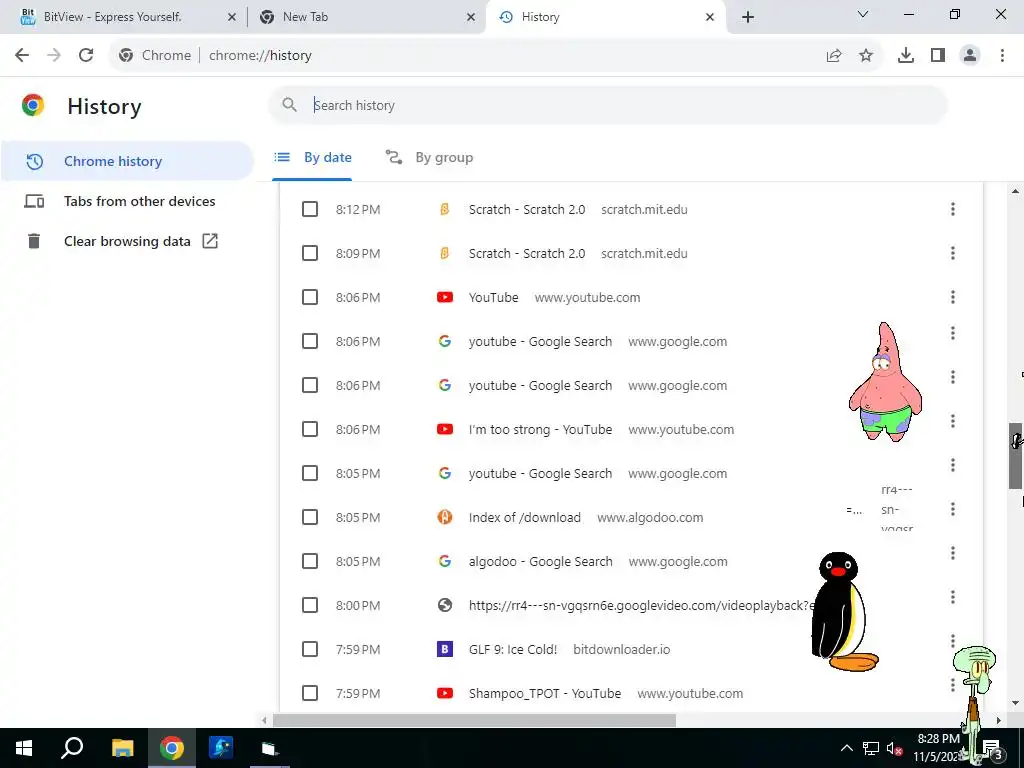Select Chrome history in sidebar

coord(127,161)
